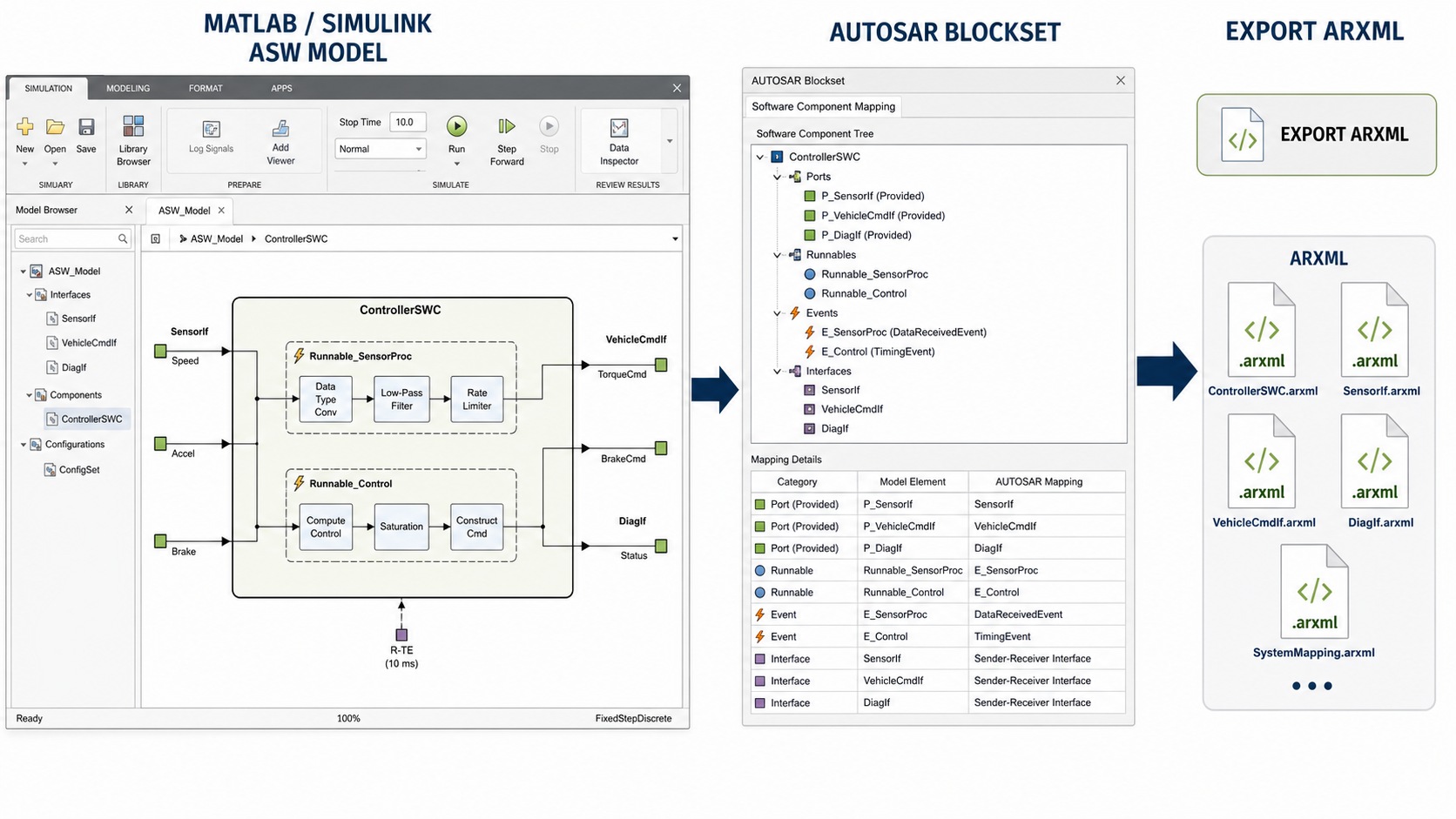
Task: Select the Saturation block
Action: point(401,527)
